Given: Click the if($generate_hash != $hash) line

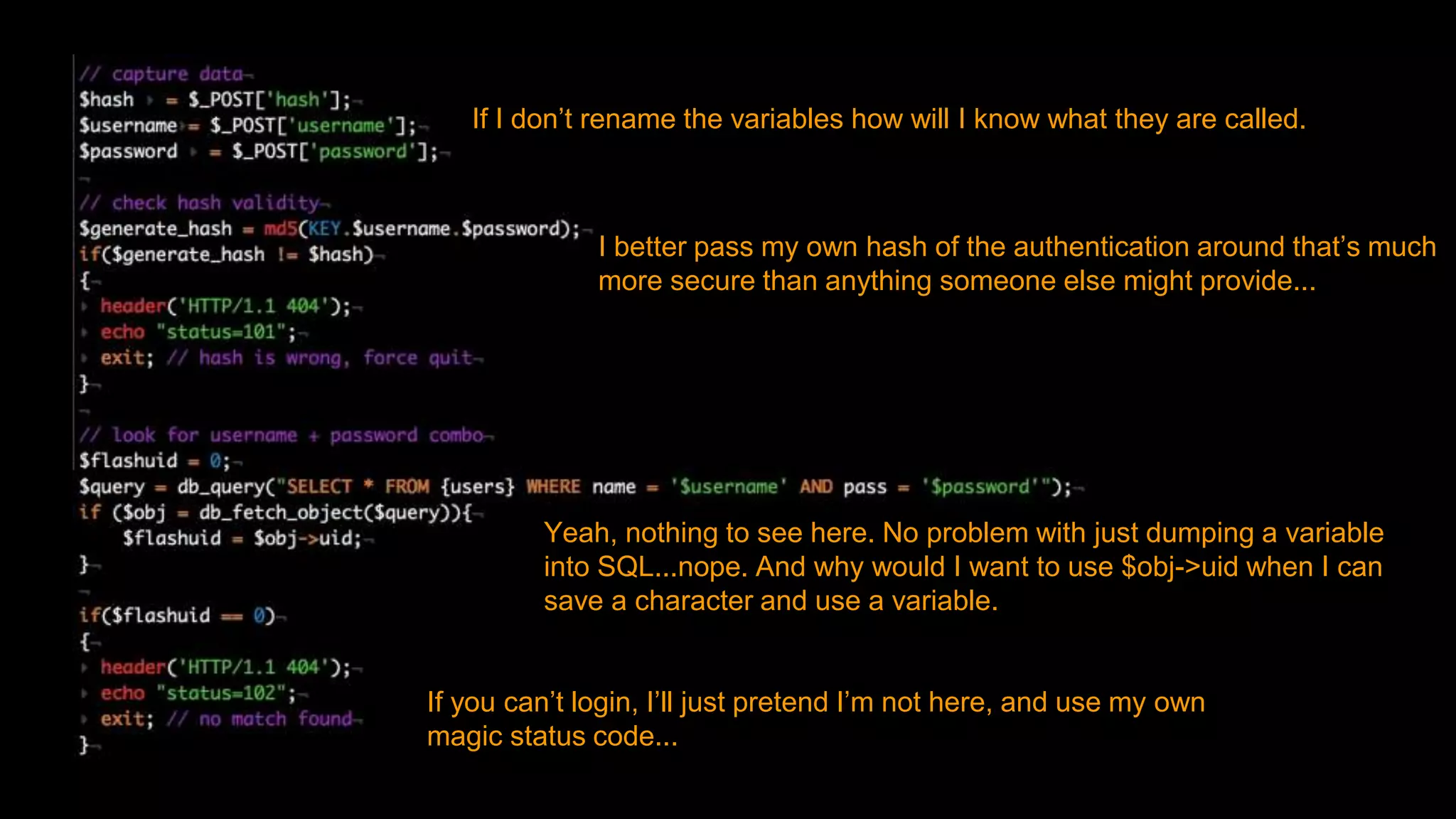Looking at the screenshot, I should tap(227, 255).
